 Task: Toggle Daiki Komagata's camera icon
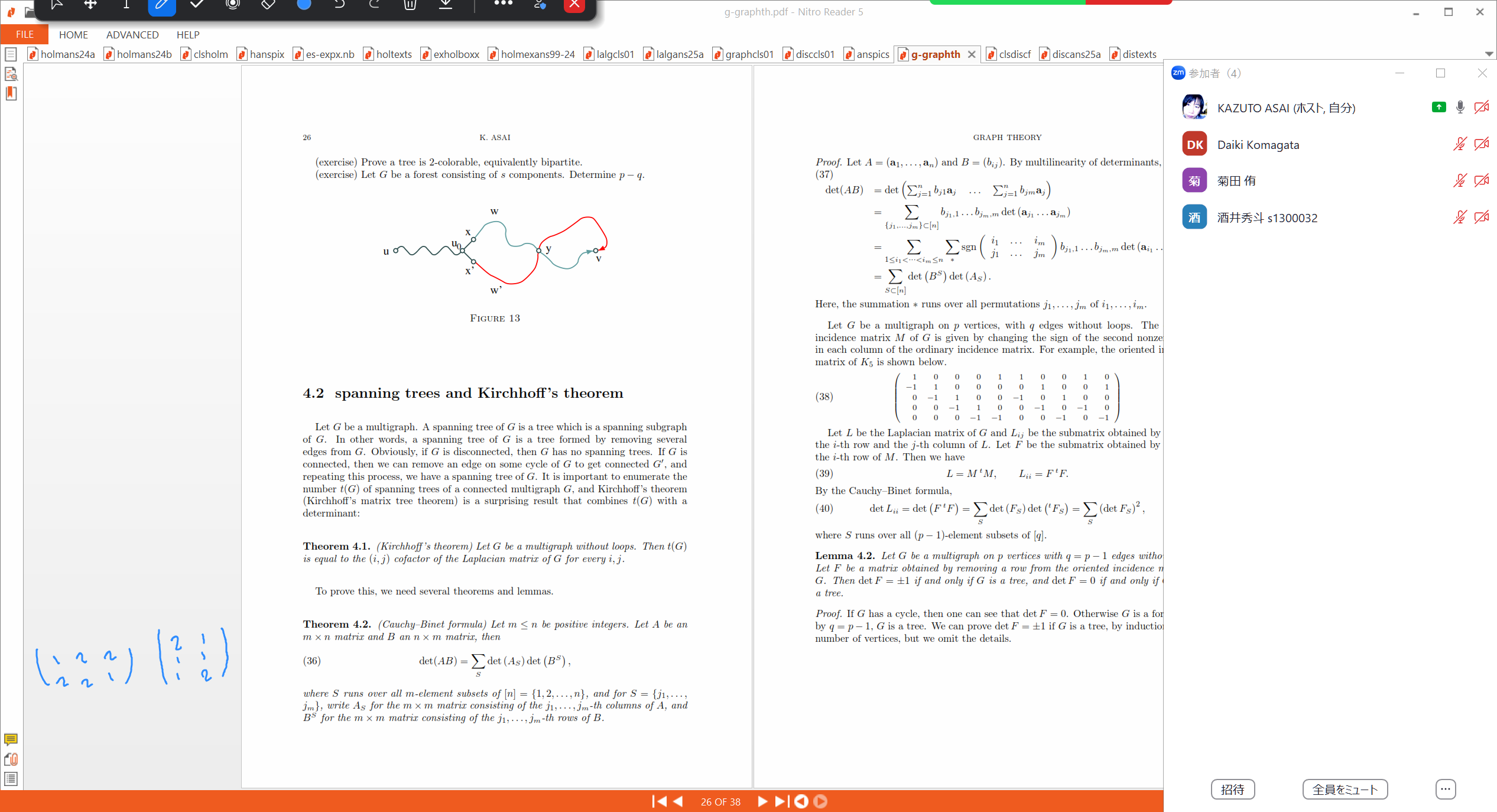click(1482, 144)
